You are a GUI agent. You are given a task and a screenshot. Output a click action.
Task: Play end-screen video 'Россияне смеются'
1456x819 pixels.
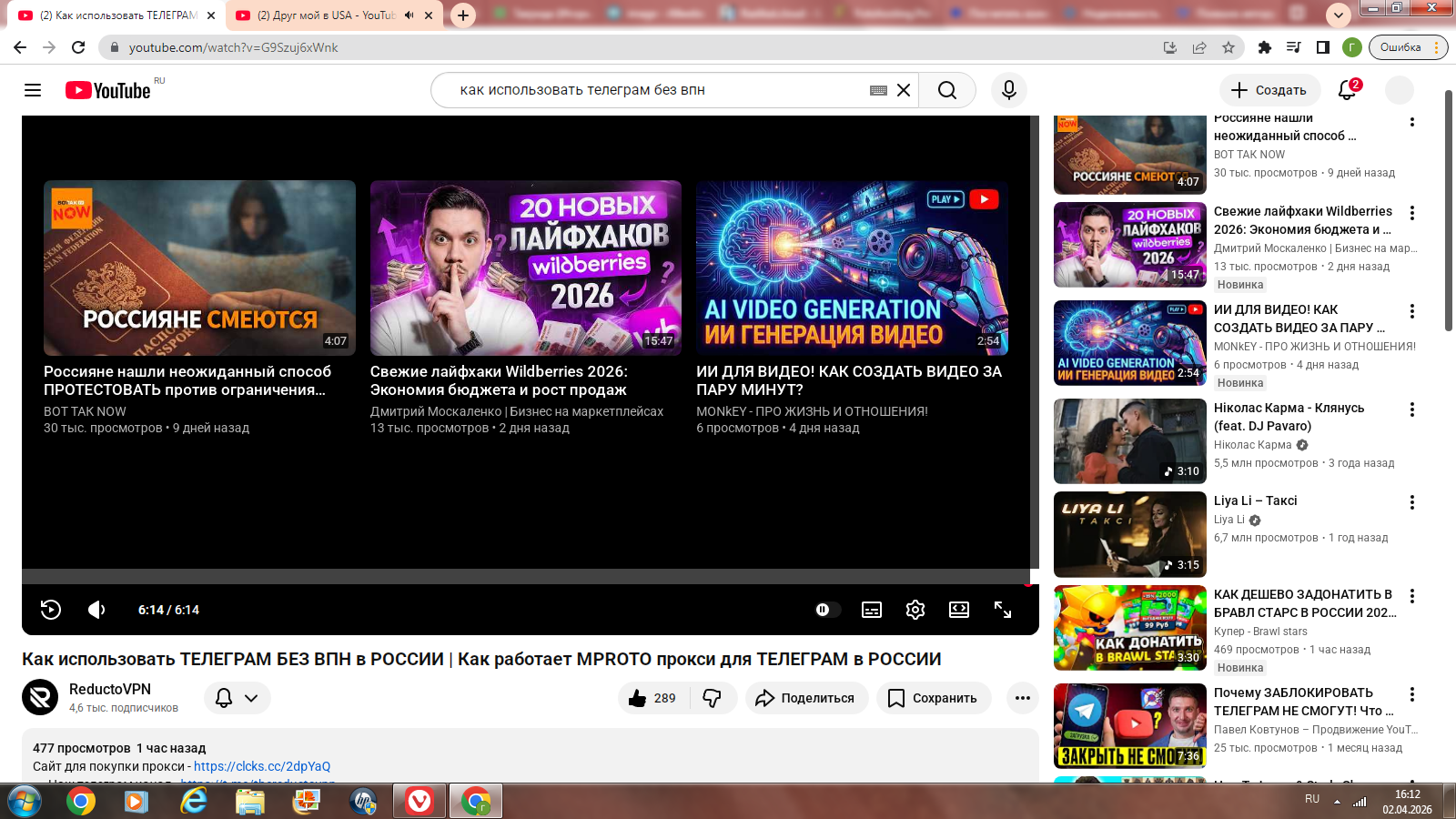coord(199,268)
